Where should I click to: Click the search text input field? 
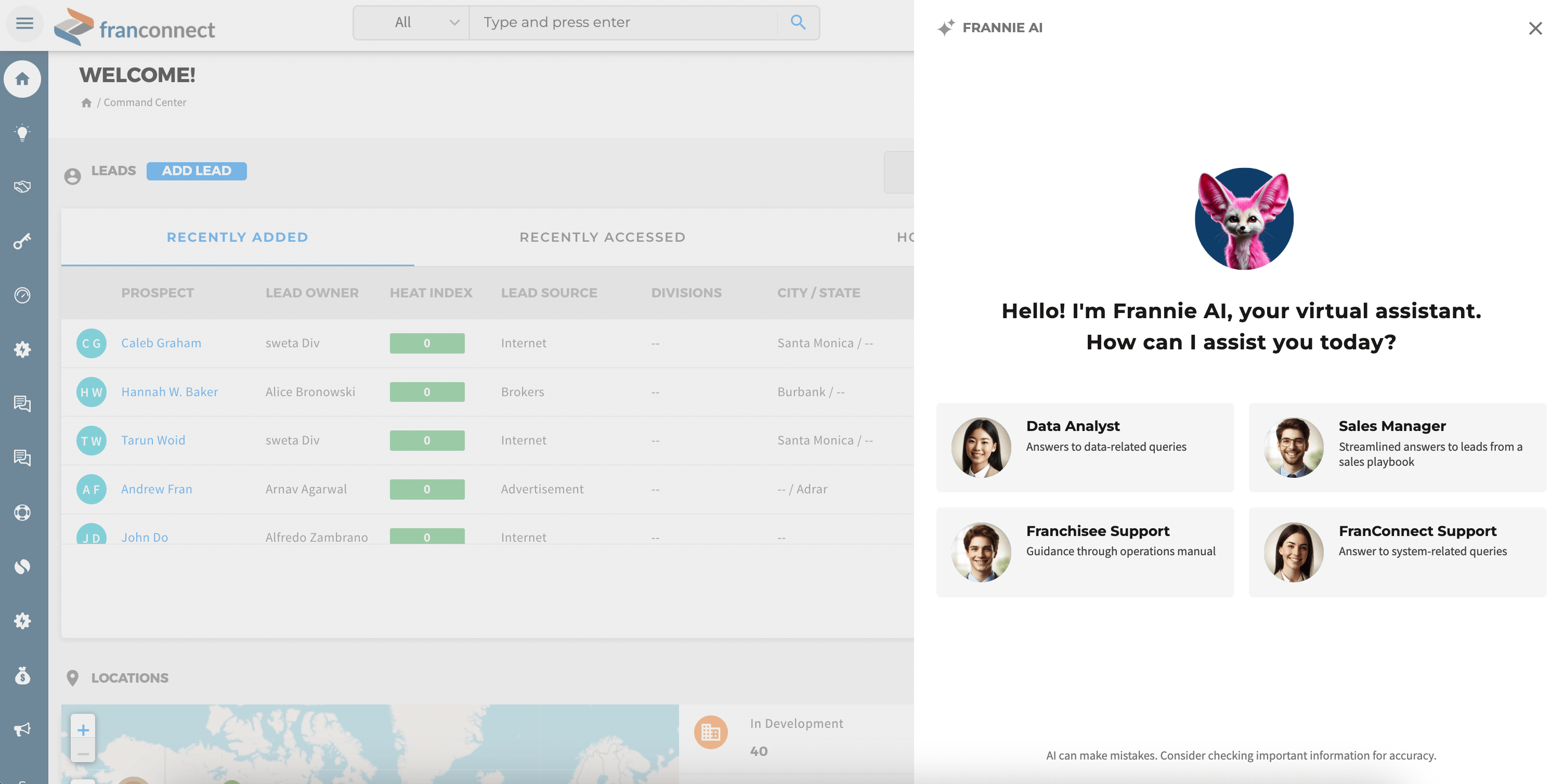[x=622, y=22]
